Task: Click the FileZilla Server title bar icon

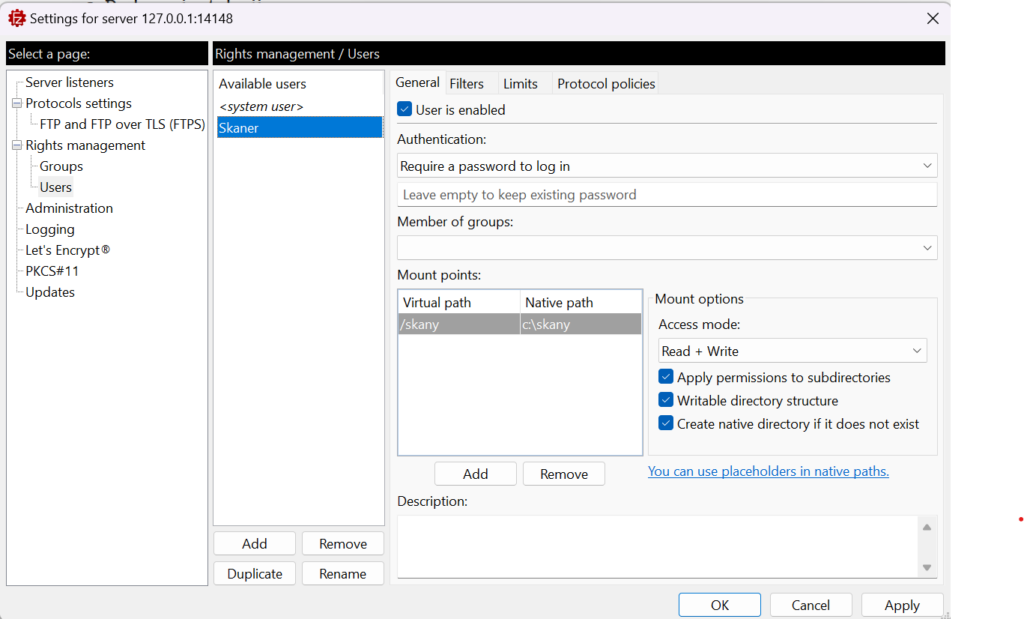Action: click(16, 18)
